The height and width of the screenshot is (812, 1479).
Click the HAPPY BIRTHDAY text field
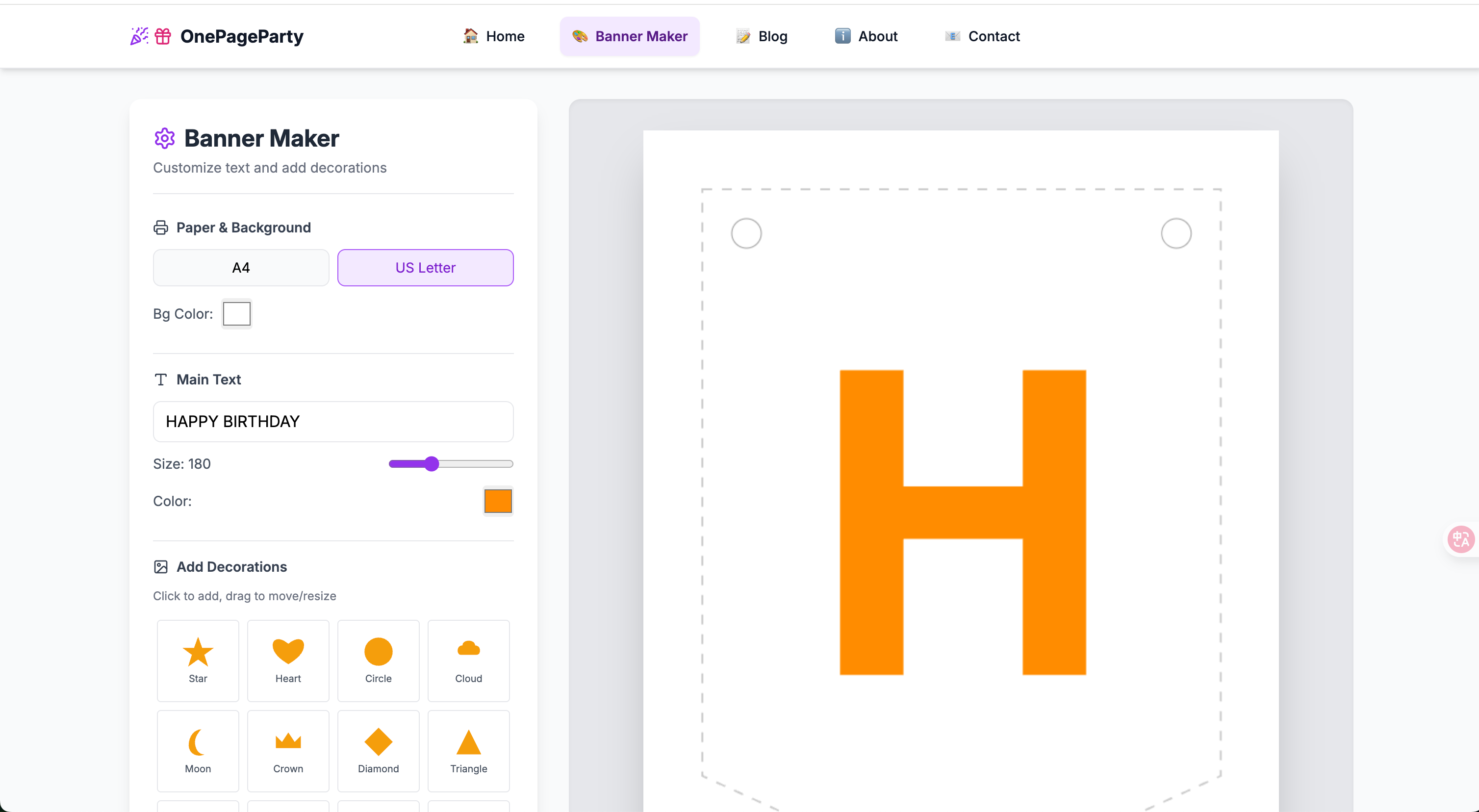click(333, 422)
